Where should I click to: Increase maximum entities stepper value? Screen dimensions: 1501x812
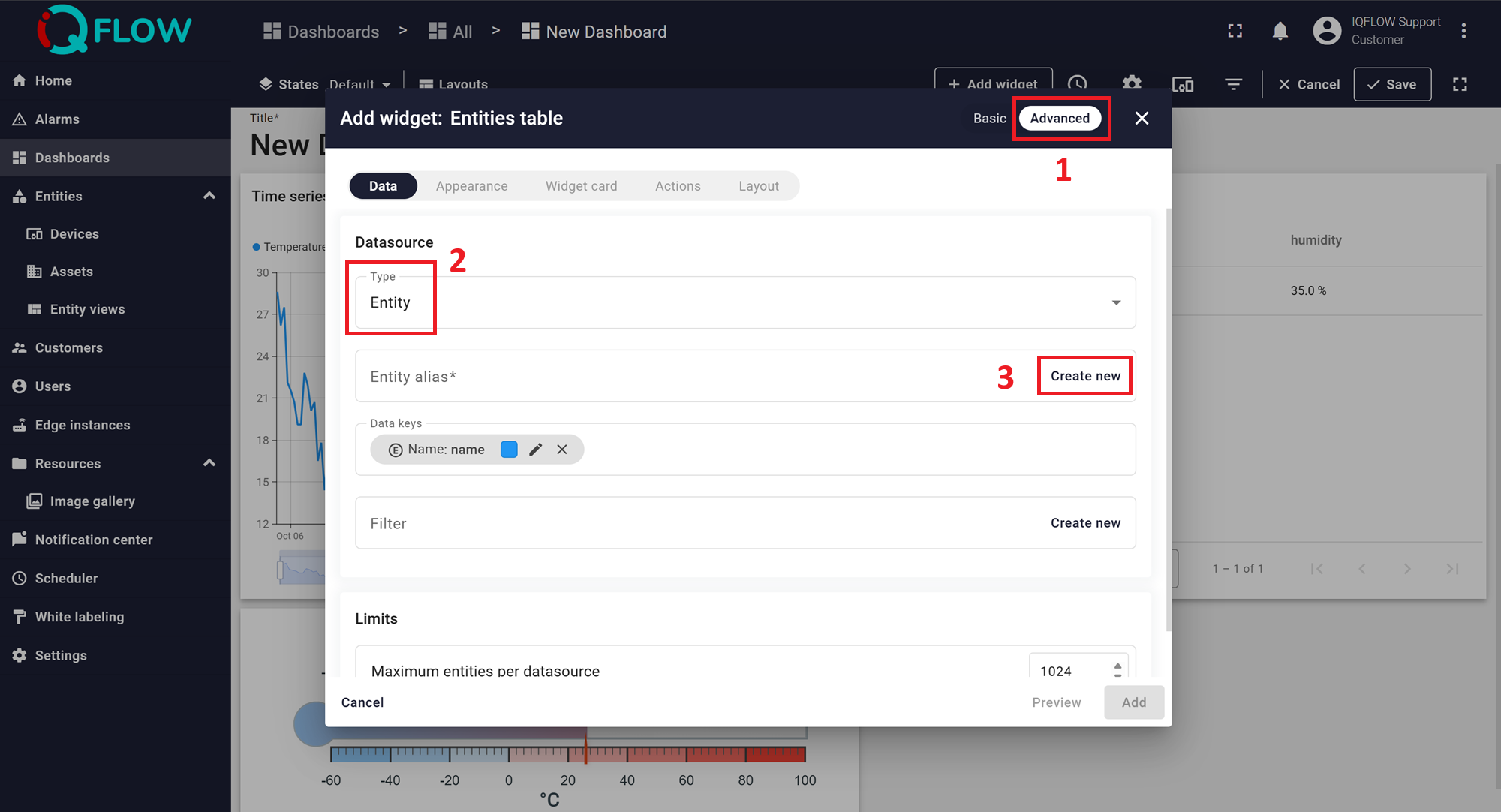click(1117, 666)
